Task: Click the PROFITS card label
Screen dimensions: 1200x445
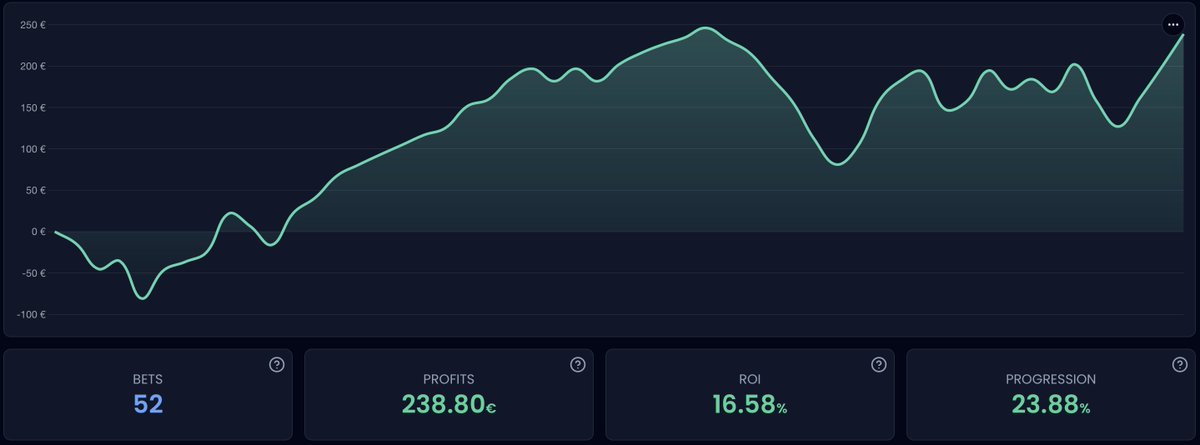Action: pyautogui.click(x=448, y=379)
